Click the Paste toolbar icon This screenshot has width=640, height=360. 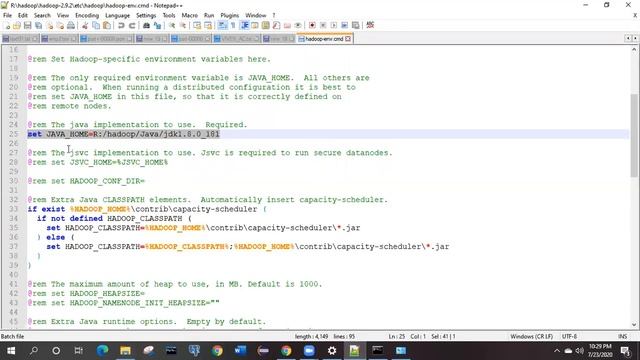coord(107,25)
